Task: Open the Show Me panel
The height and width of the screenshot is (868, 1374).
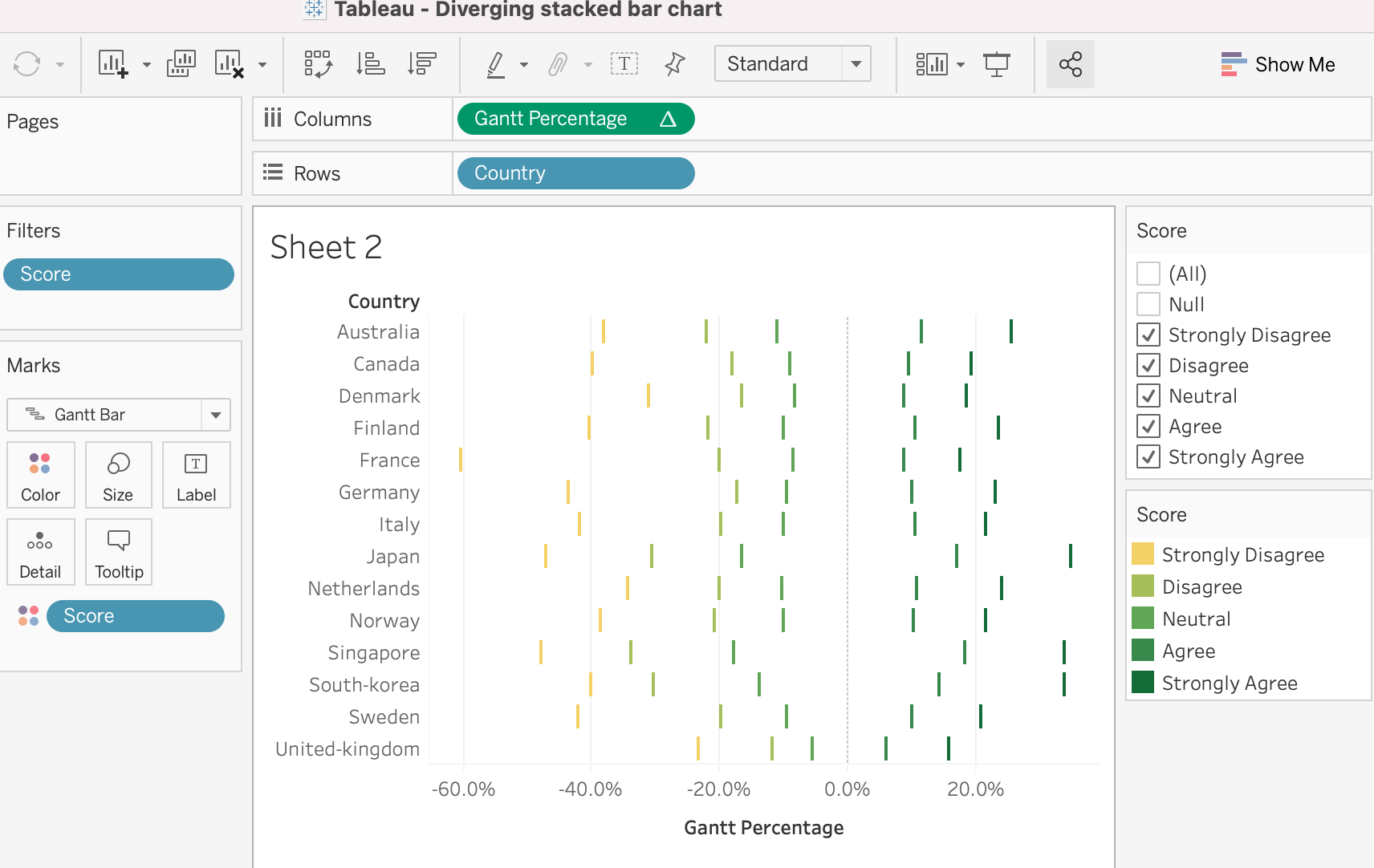Action: tap(1278, 64)
